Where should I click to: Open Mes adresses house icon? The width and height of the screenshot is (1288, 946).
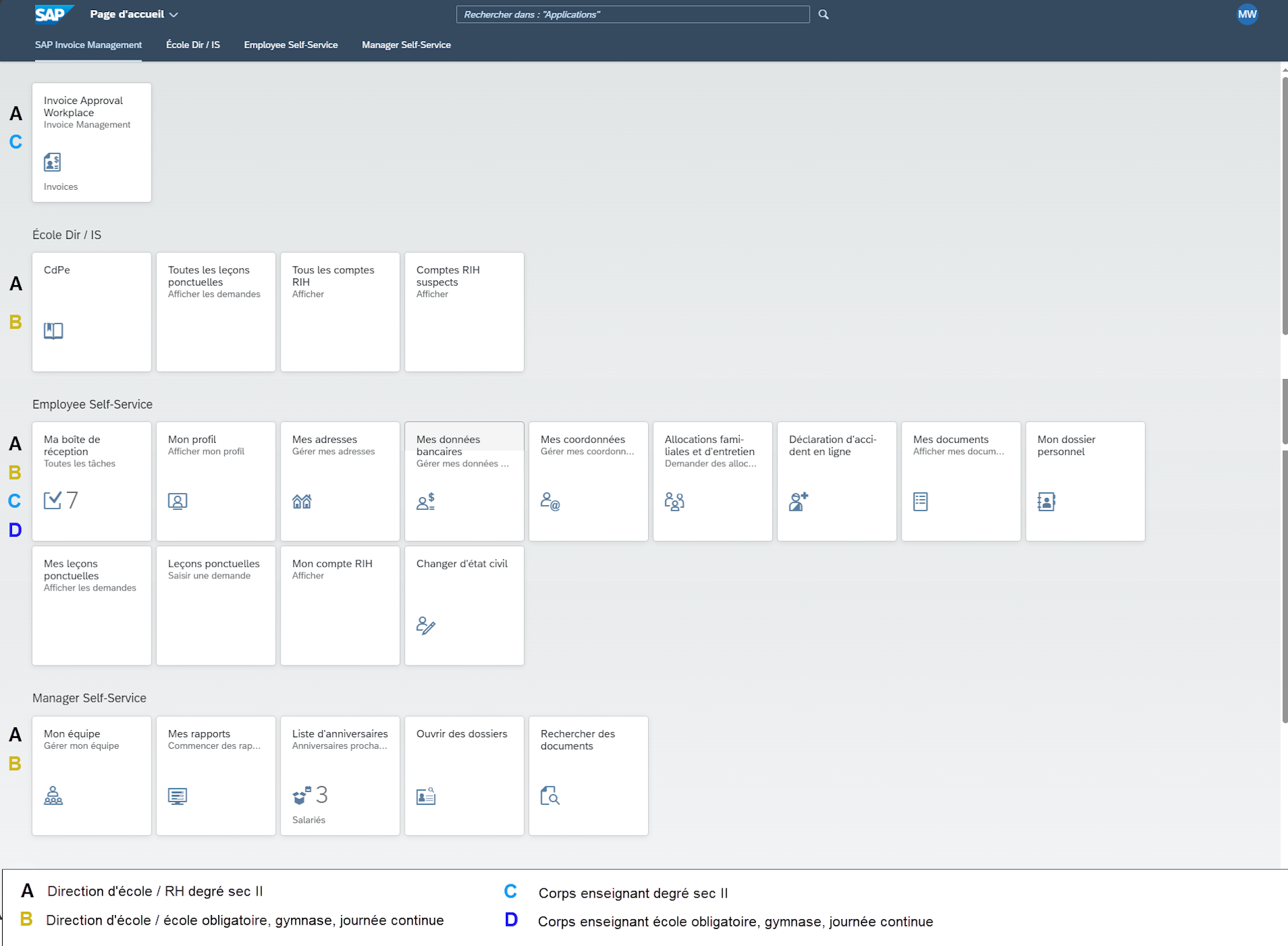coord(302,501)
